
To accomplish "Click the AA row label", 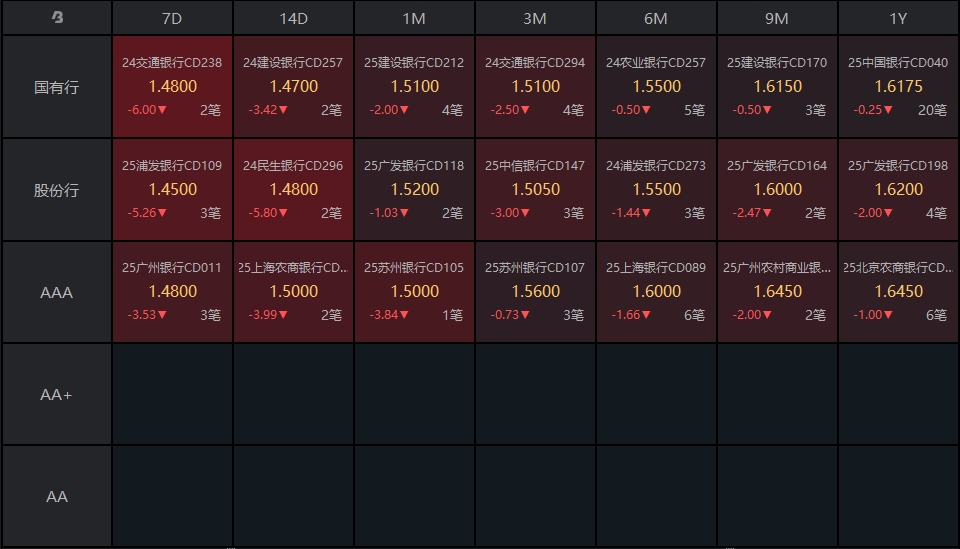I will [56, 496].
